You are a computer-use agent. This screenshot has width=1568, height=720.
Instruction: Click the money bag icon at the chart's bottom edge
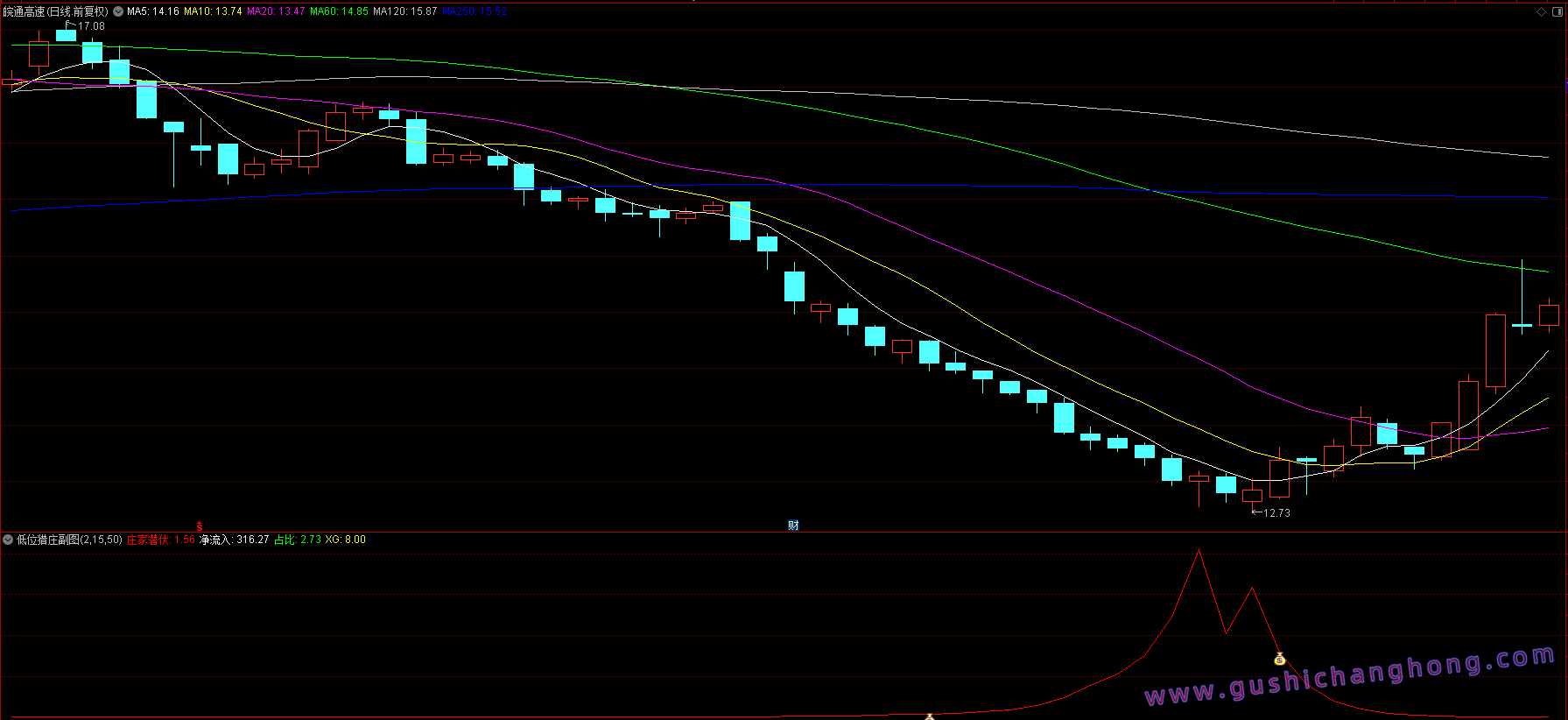tap(930, 716)
